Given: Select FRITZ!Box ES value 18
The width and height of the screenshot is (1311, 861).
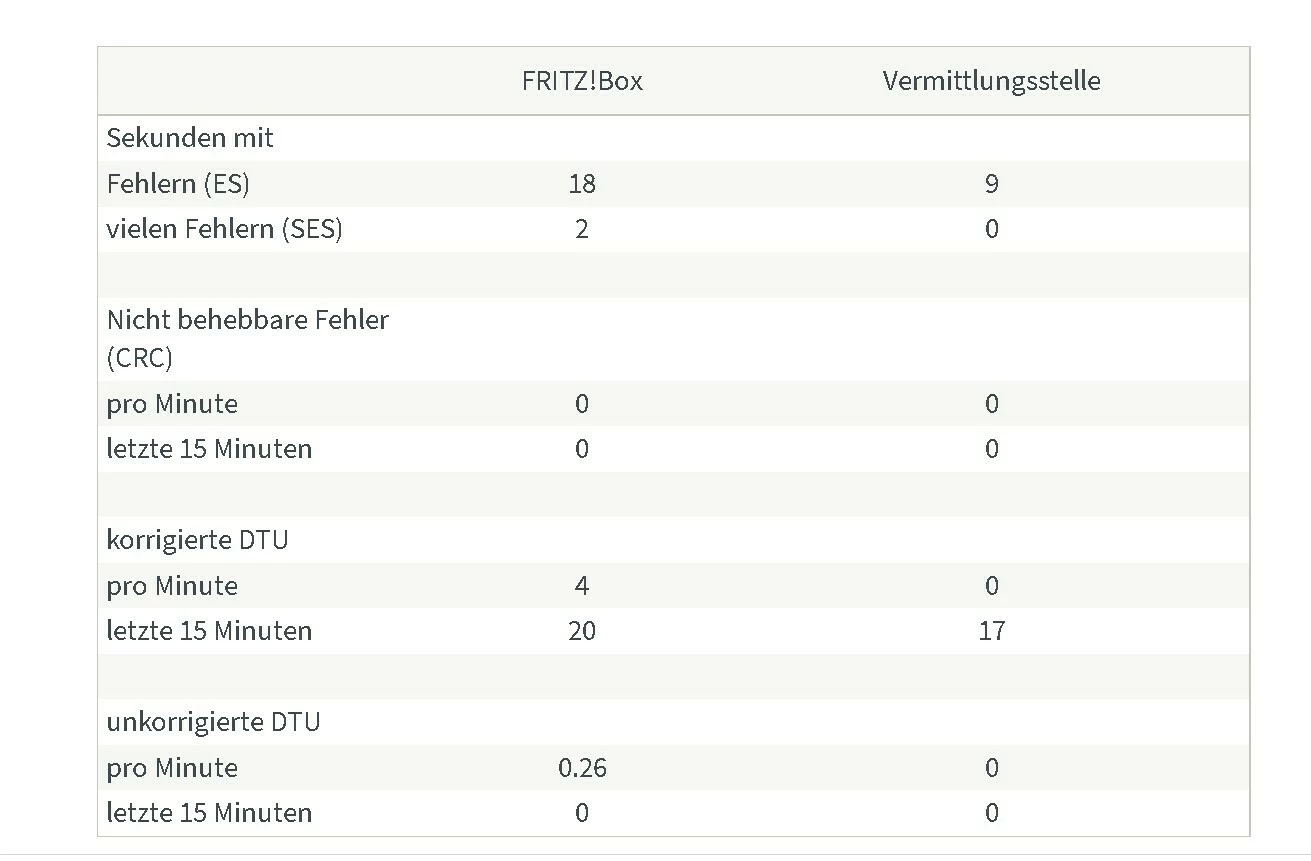Looking at the screenshot, I should coord(582,184).
